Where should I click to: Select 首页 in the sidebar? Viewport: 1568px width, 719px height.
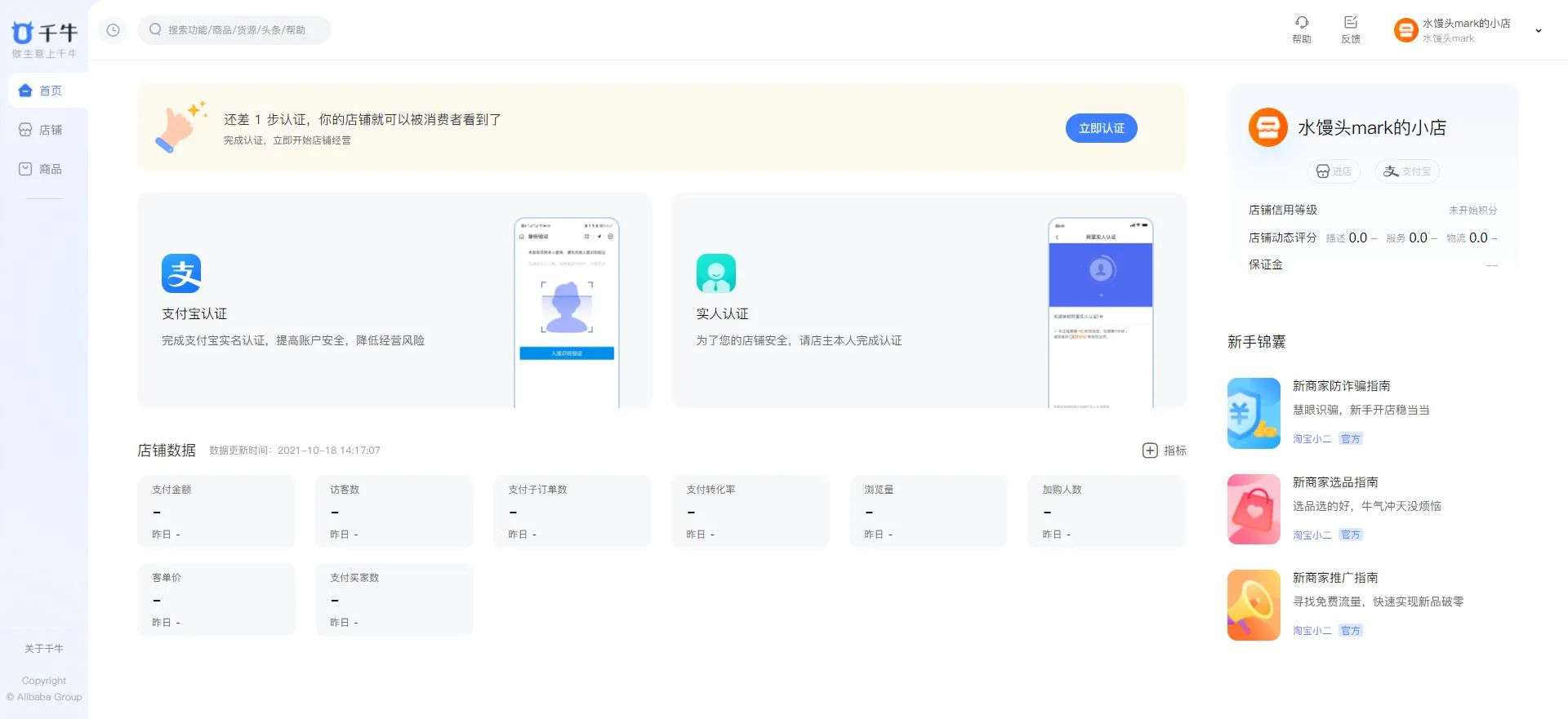pyautogui.click(x=48, y=91)
